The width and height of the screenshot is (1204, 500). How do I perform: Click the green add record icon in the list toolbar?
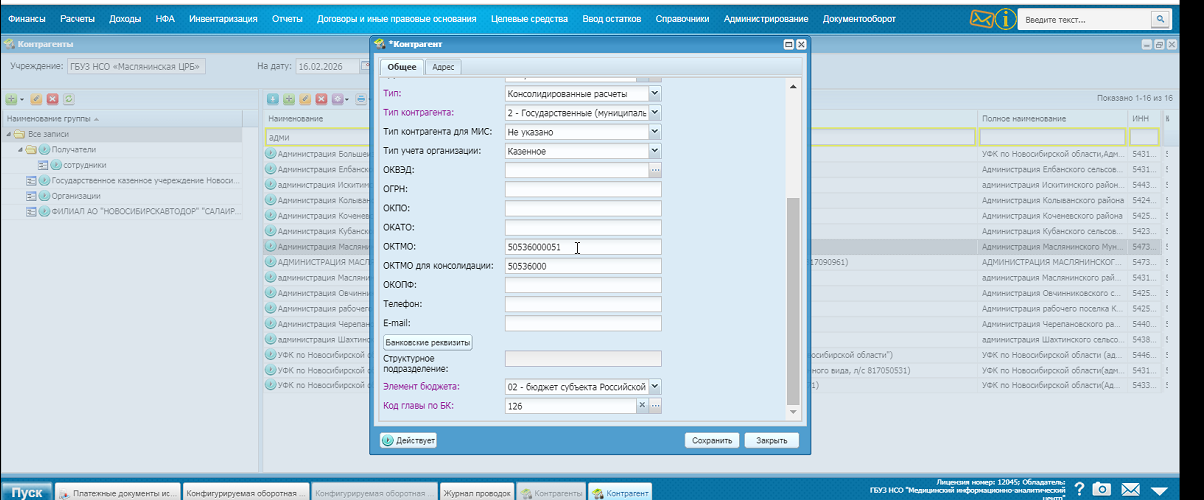click(288, 99)
